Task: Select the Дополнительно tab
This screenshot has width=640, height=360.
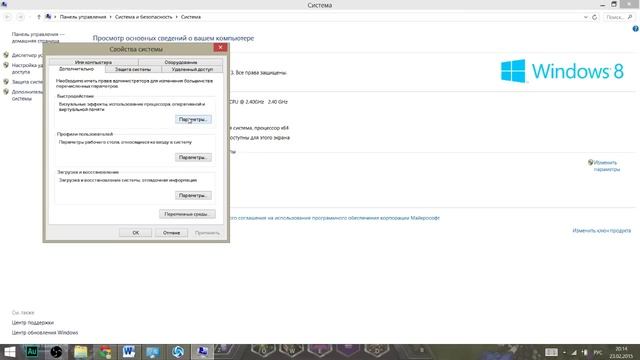Action: click(x=76, y=69)
